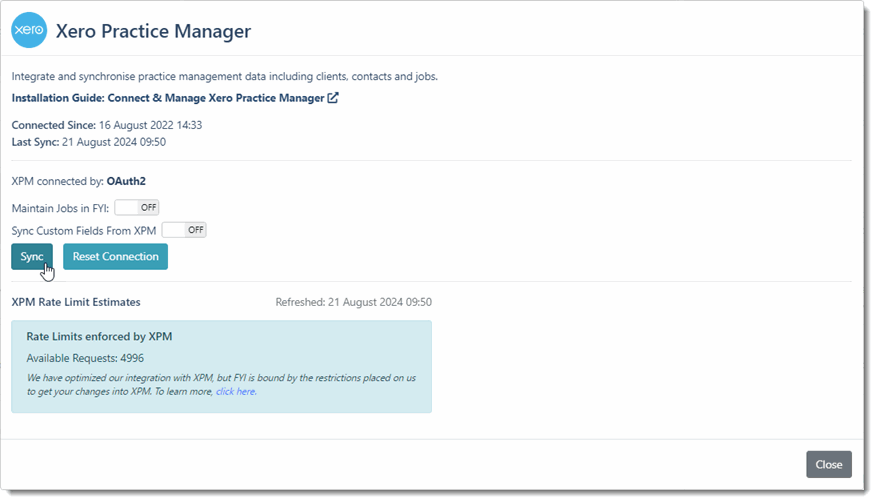Click the 'Integrate and synchronise practice management' description
The width and height of the screenshot is (876, 502).
tap(225, 77)
